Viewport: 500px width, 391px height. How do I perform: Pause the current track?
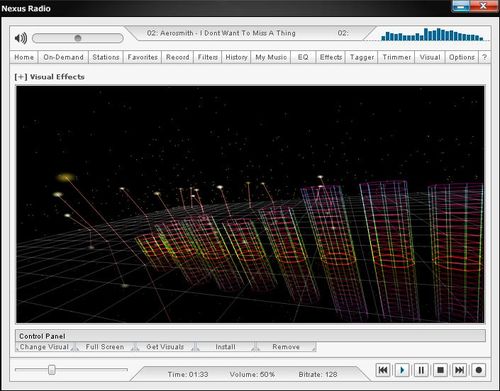tap(421, 370)
